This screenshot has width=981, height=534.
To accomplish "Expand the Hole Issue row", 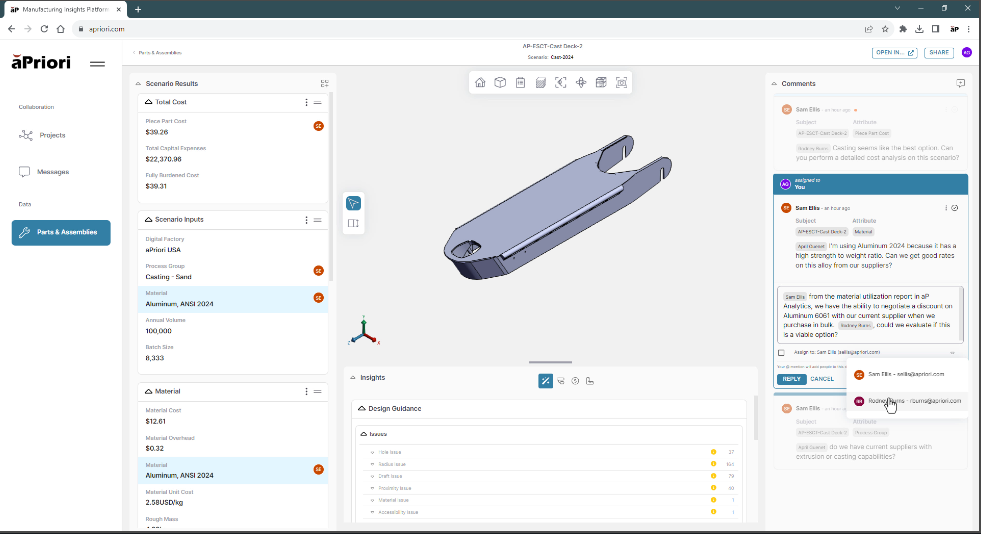I will point(373,452).
